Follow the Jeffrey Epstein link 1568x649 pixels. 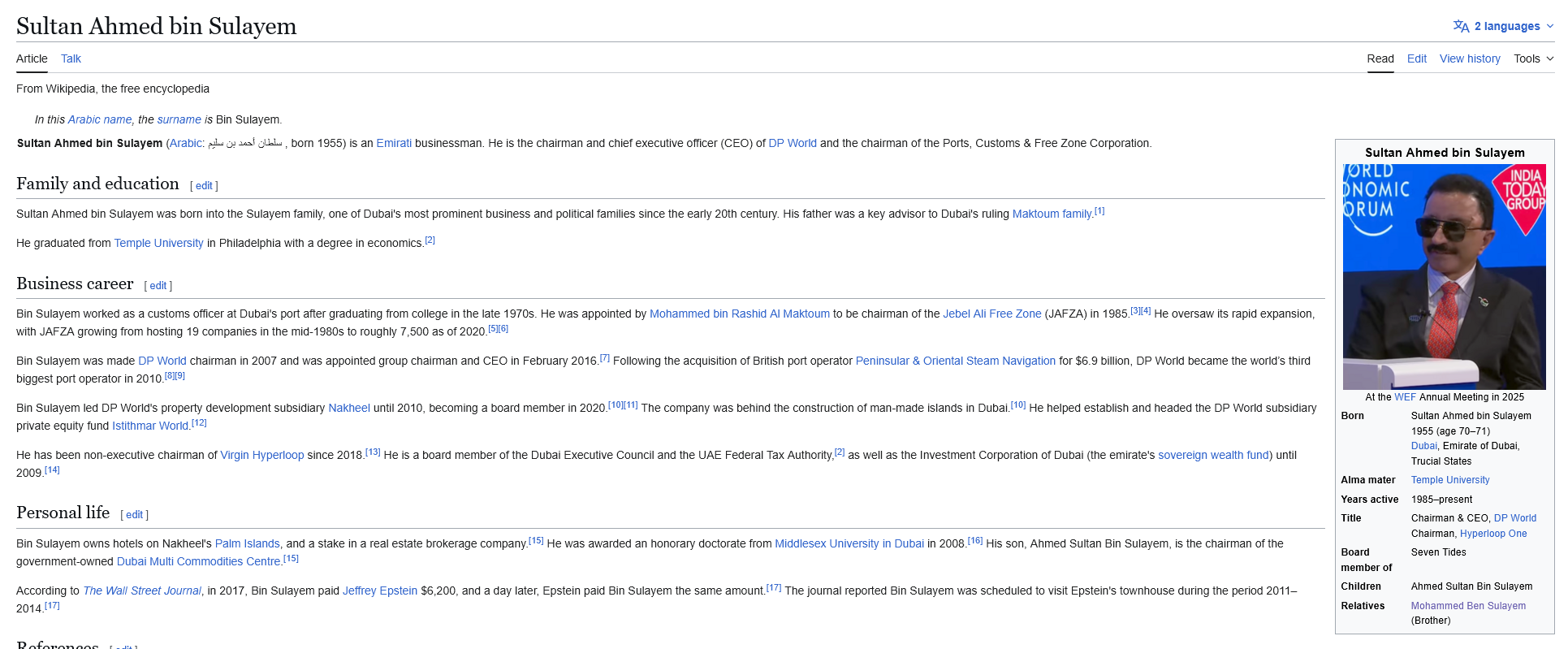tap(380, 591)
